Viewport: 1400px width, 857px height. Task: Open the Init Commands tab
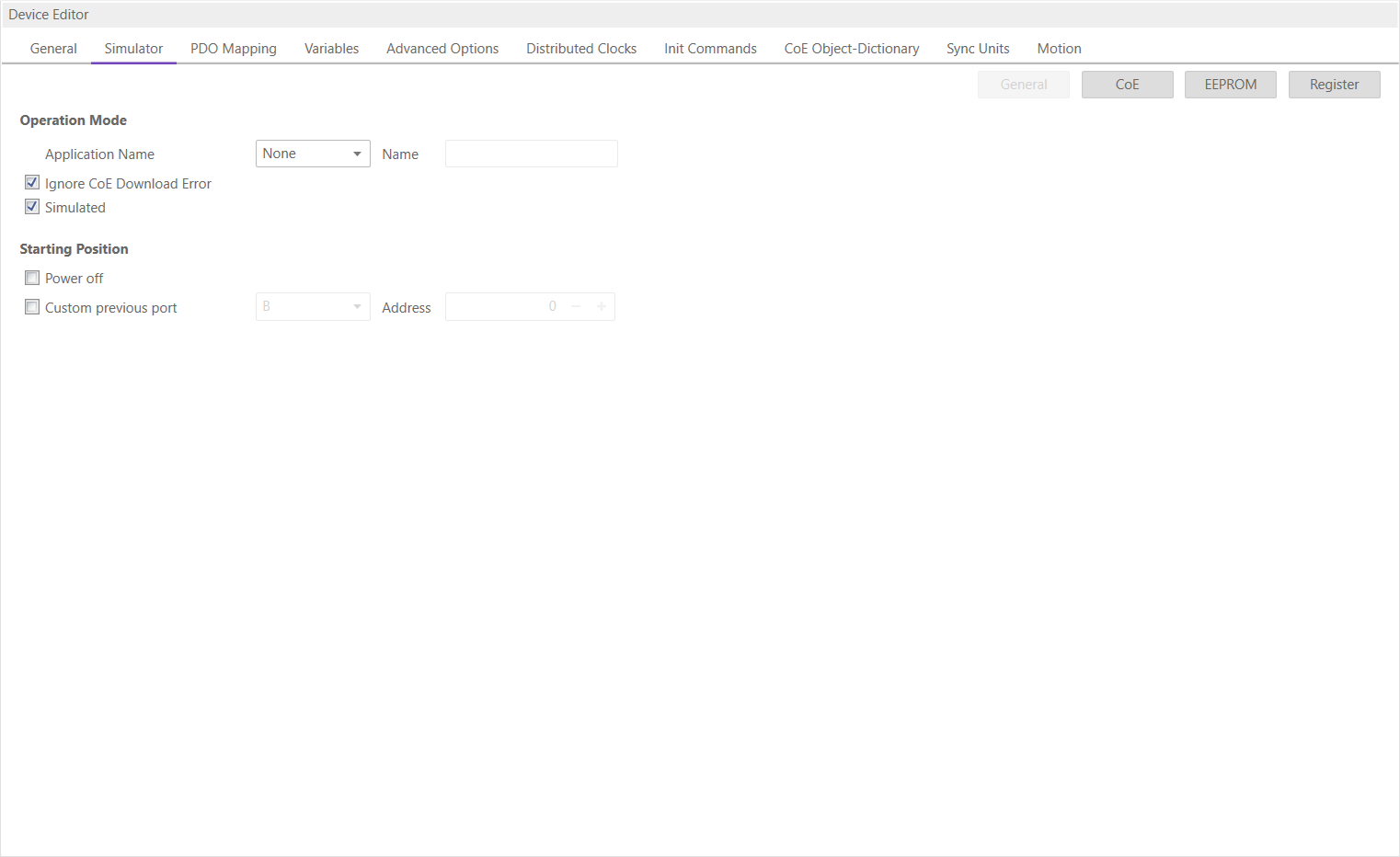point(710,49)
